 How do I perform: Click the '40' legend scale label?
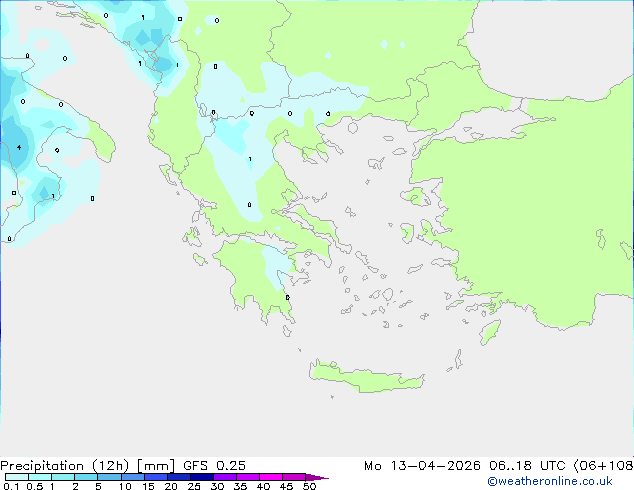pos(263,486)
